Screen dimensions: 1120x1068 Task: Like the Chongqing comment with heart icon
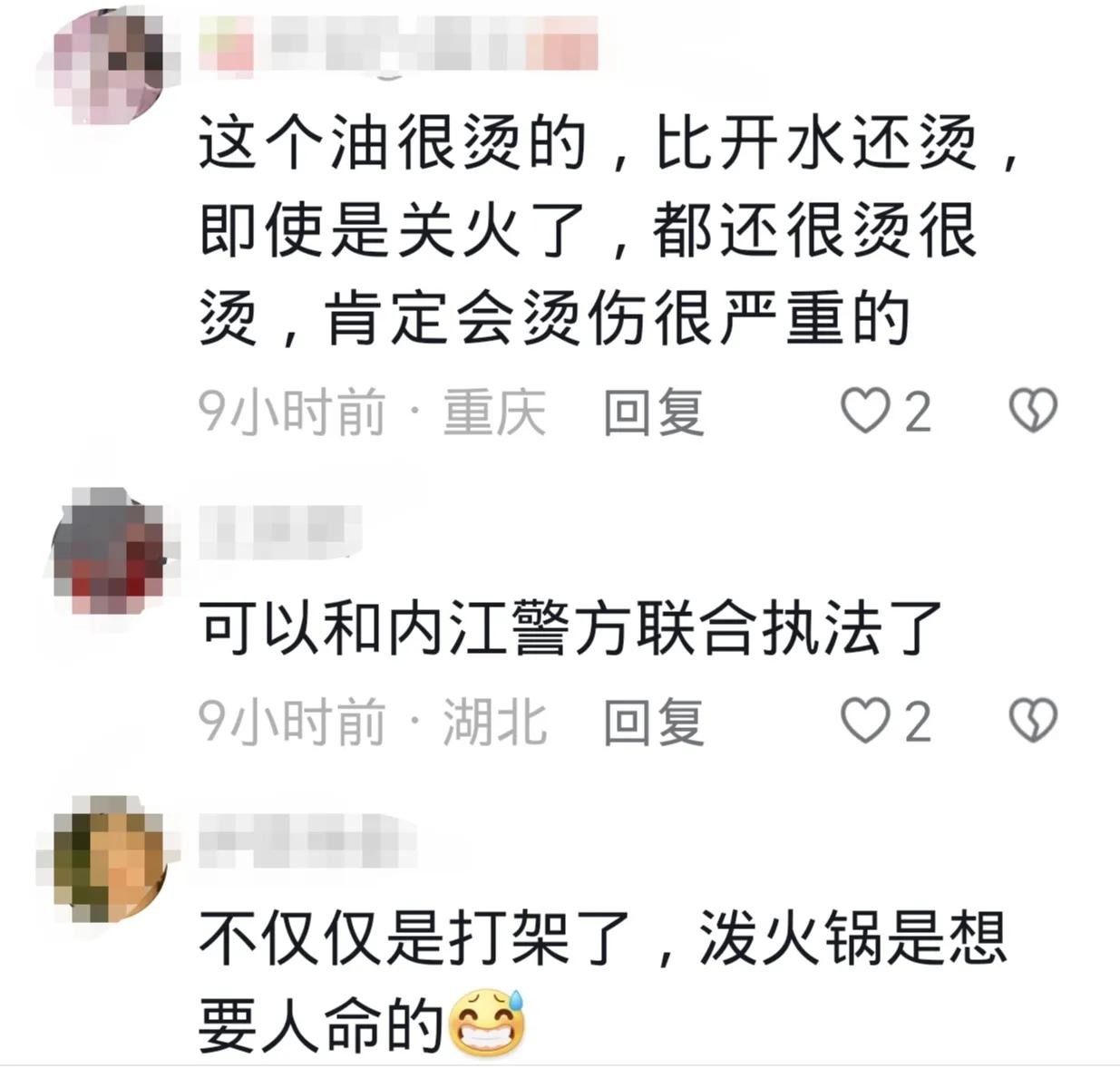tap(864, 411)
